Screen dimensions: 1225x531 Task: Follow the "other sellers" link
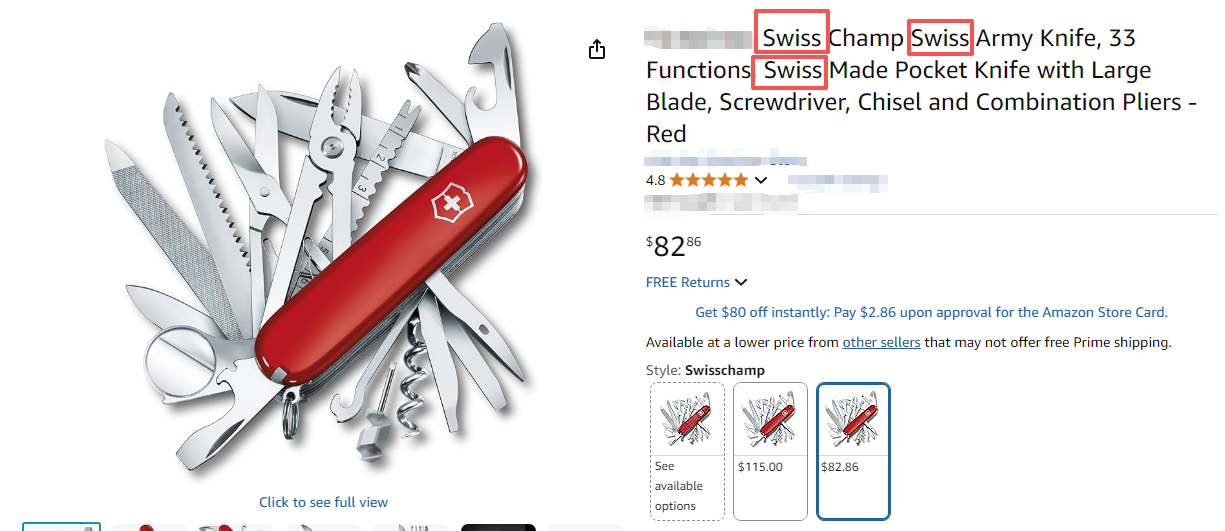[881, 342]
